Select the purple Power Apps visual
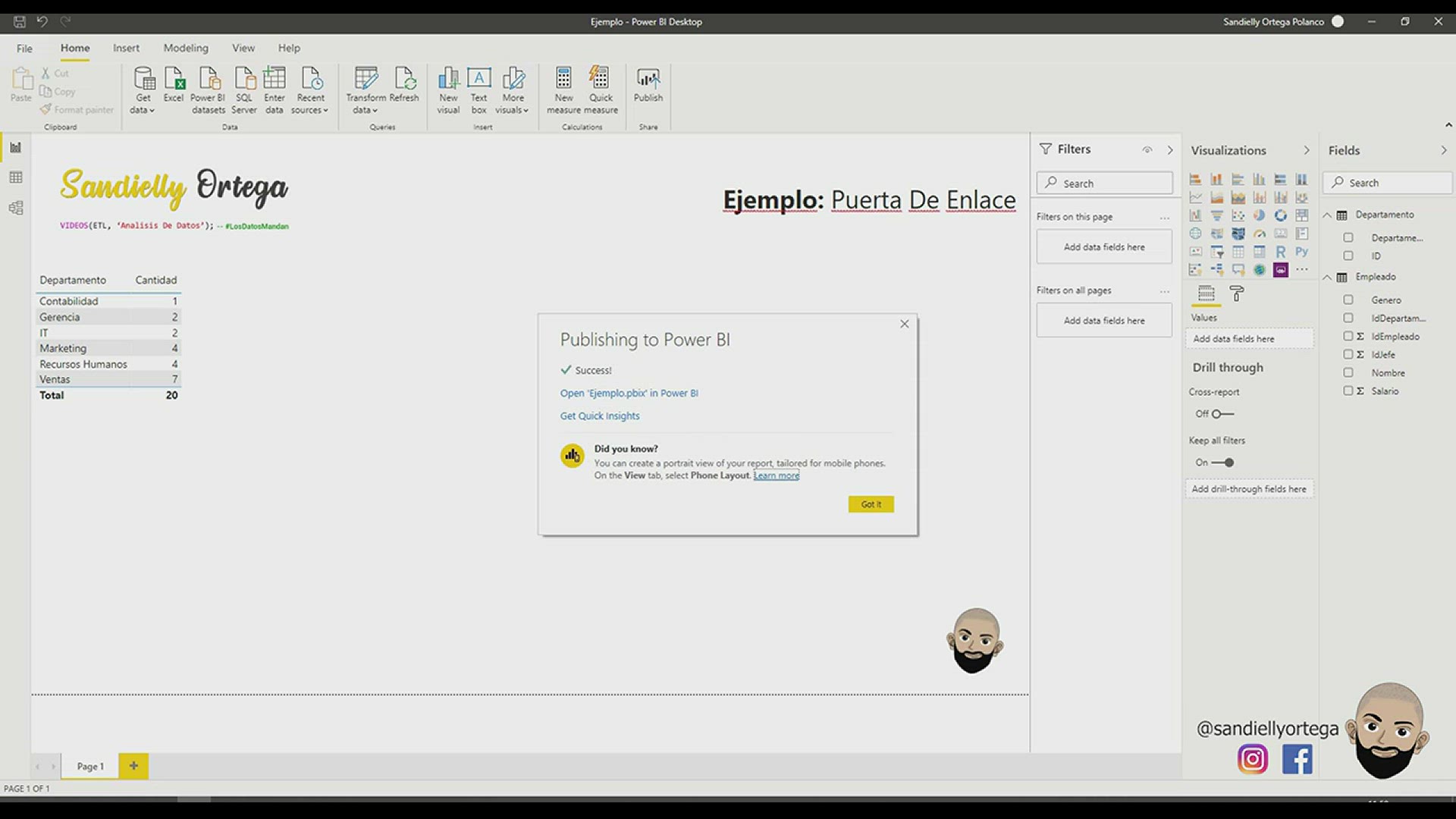 [1280, 270]
